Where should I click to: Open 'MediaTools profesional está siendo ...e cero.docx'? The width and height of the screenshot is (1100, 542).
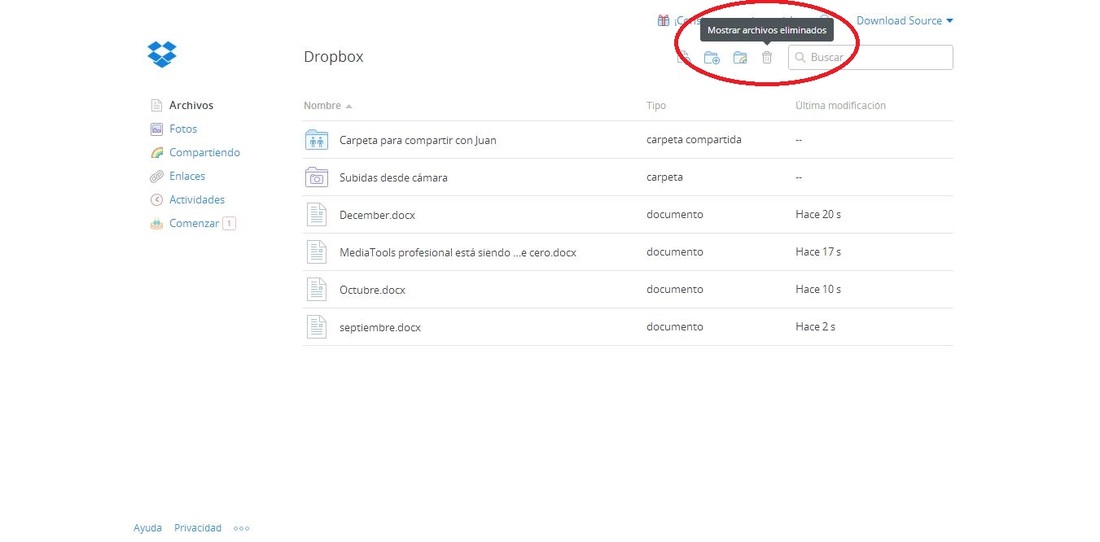tap(457, 252)
